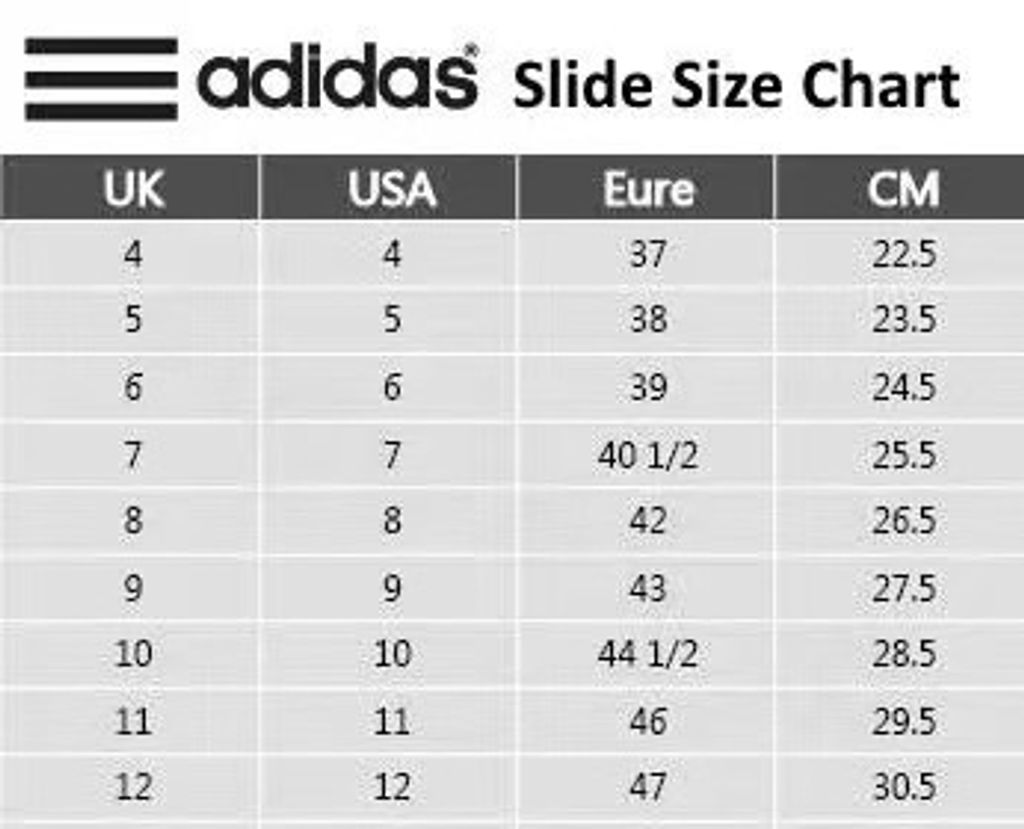Click the Slide Size Chart title
The width and height of the screenshot is (1024, 829).
[x=736, y=85]
